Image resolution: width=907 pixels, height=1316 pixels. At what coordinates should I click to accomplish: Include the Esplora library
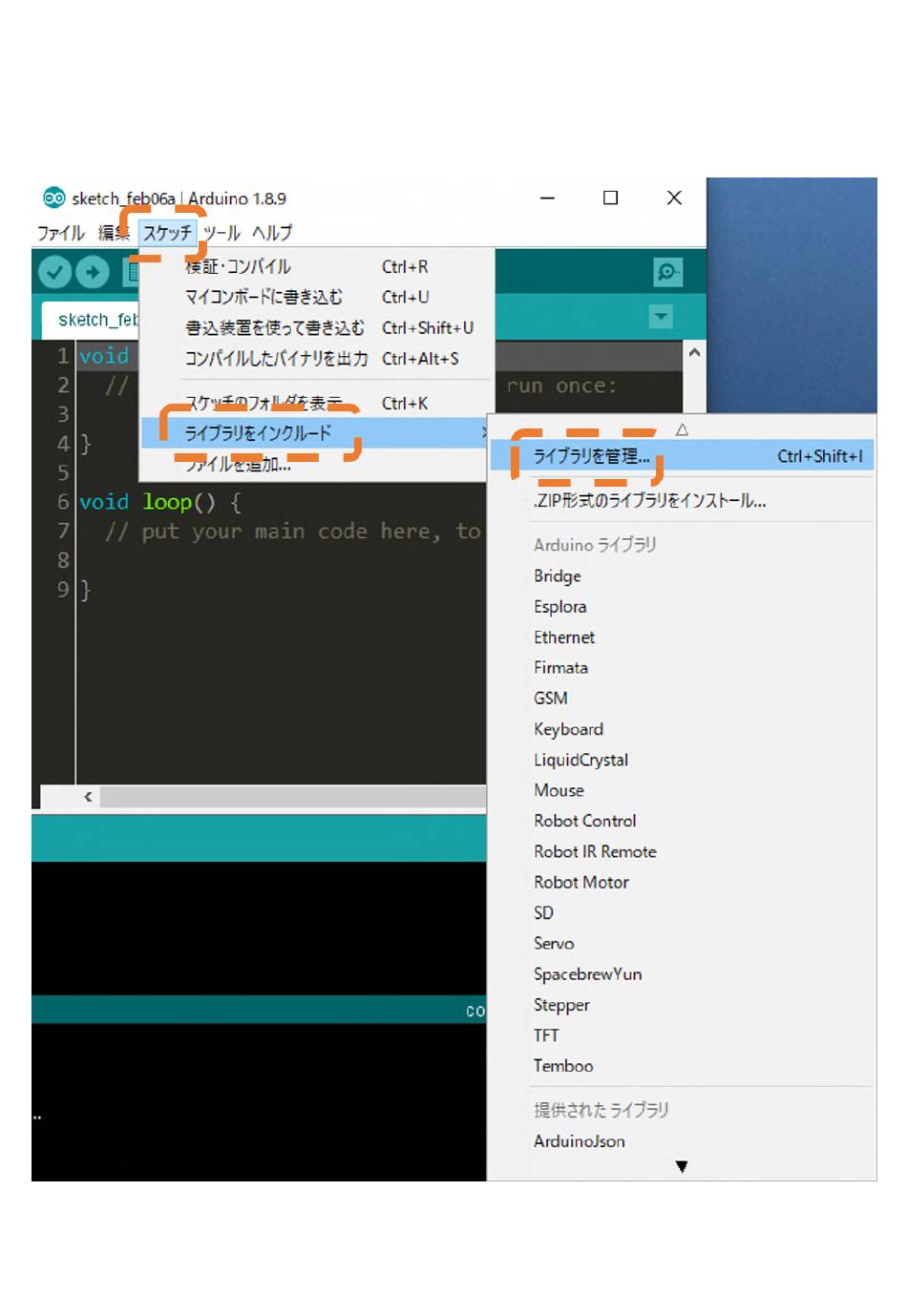coord(682,606)
